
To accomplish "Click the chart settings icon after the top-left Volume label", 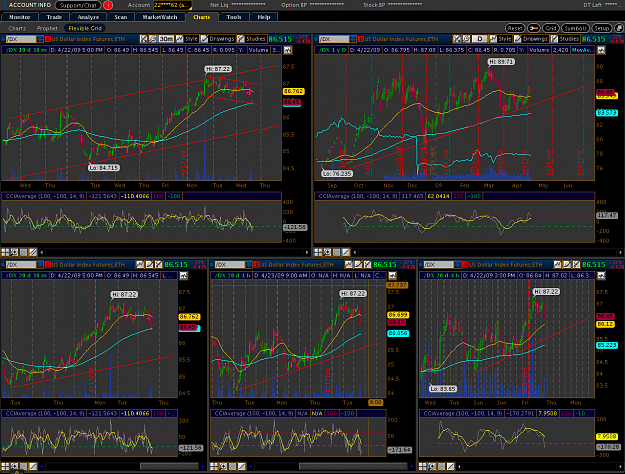I will tap(287, 50).
